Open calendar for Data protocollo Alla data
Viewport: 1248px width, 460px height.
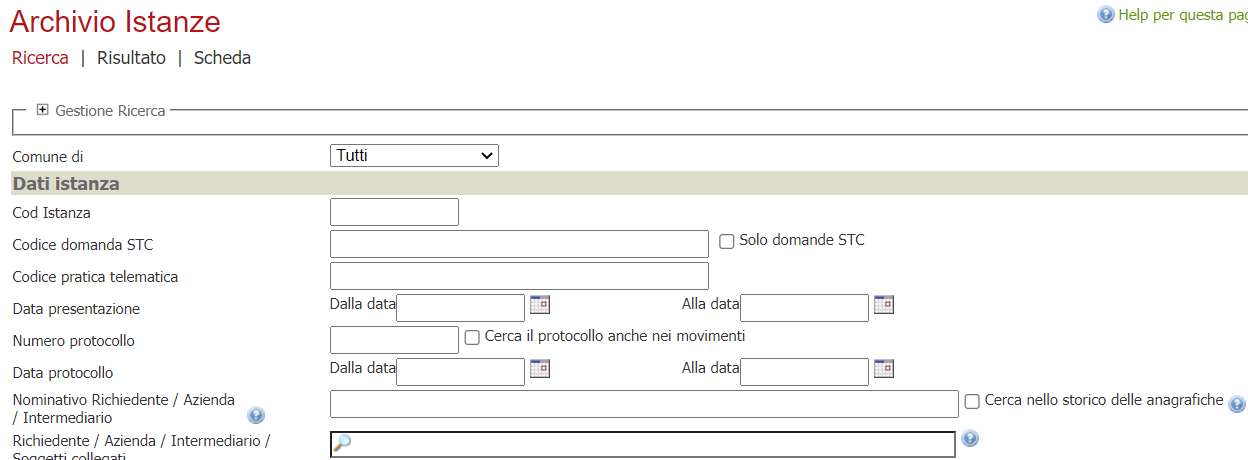tap(884, 369)
